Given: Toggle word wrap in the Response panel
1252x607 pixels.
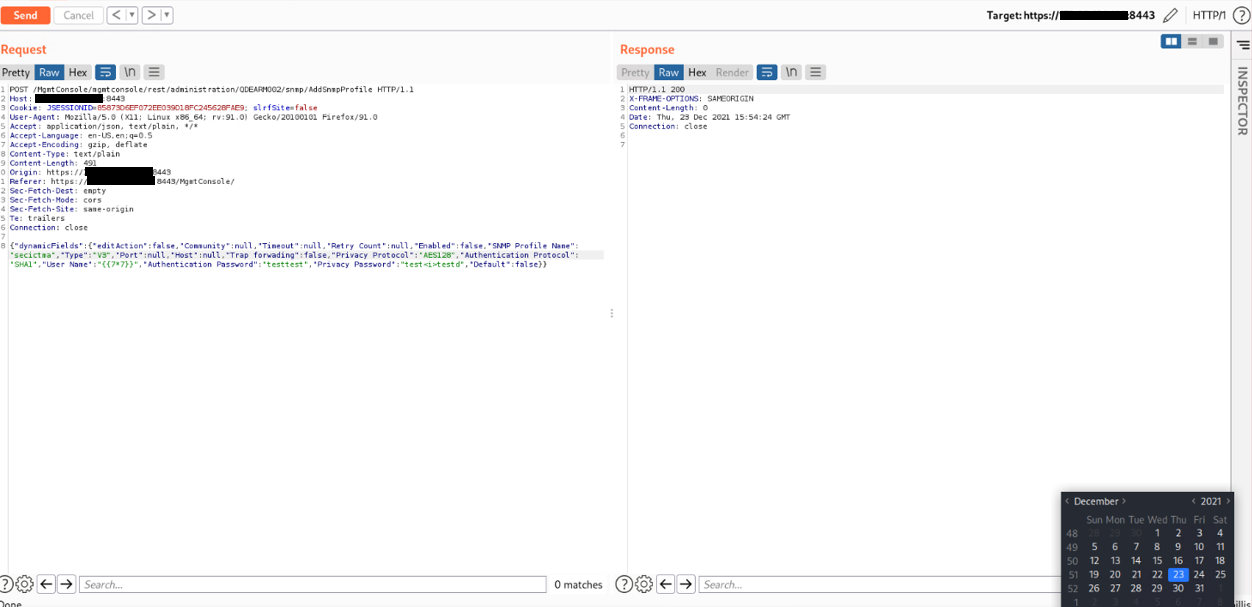Looking at the screenshot, I should pos(766,72).
